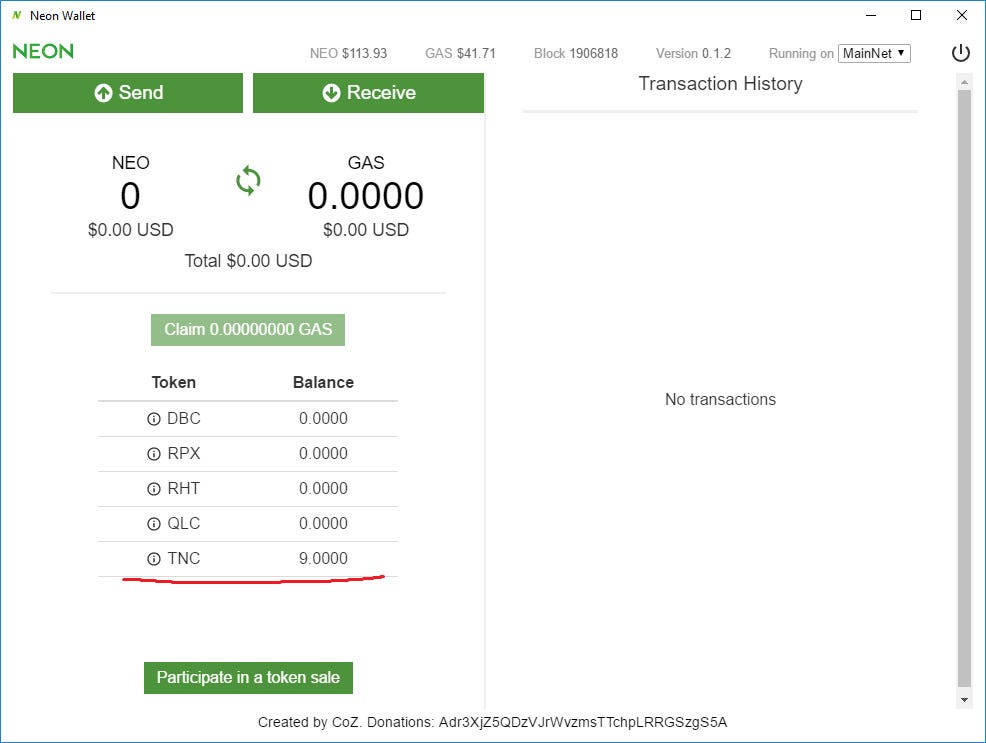This screenshot has height=743, width=986.
Task: View details about the RHT token
Action: tap(152, 488)
